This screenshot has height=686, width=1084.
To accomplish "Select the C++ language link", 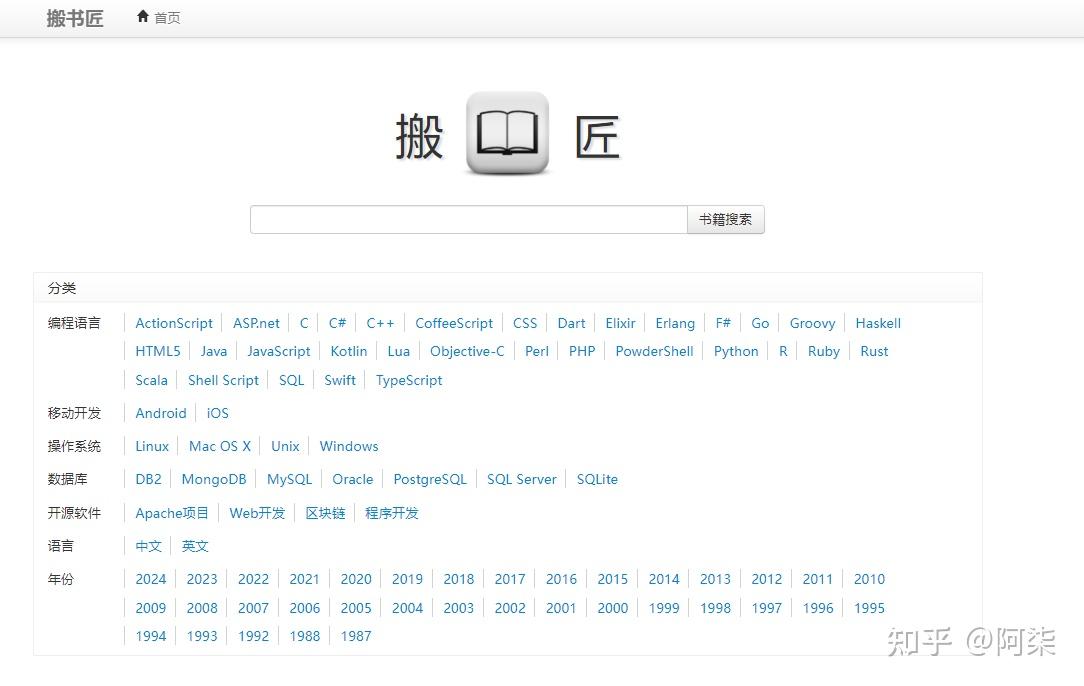I will pyautogui.click(x=380, y=323).
